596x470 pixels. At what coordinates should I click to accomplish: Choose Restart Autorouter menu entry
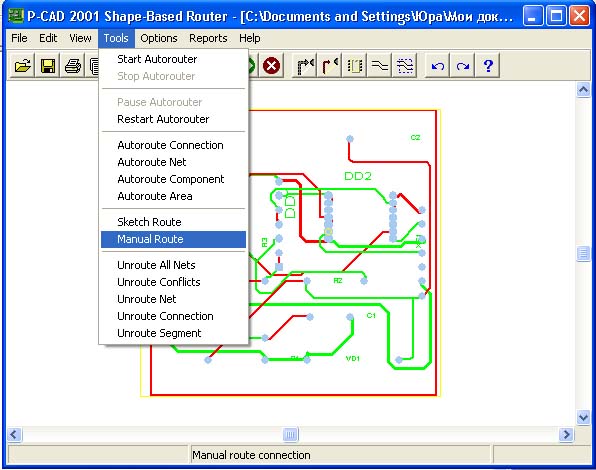tap(173, 119)
